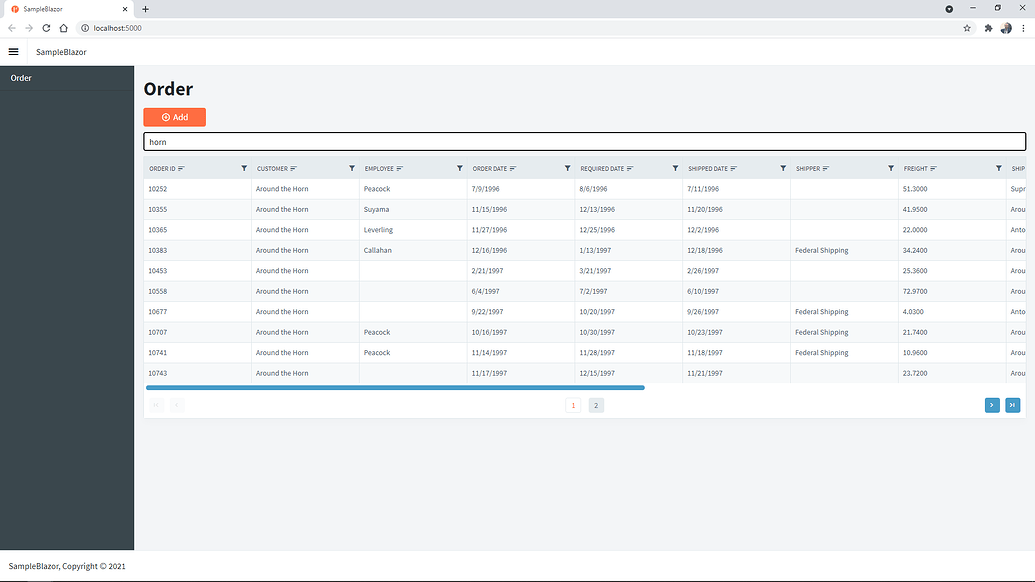Click the Add button to create an order
Viewport: 1035px width, 582px height.
[174, 117]
